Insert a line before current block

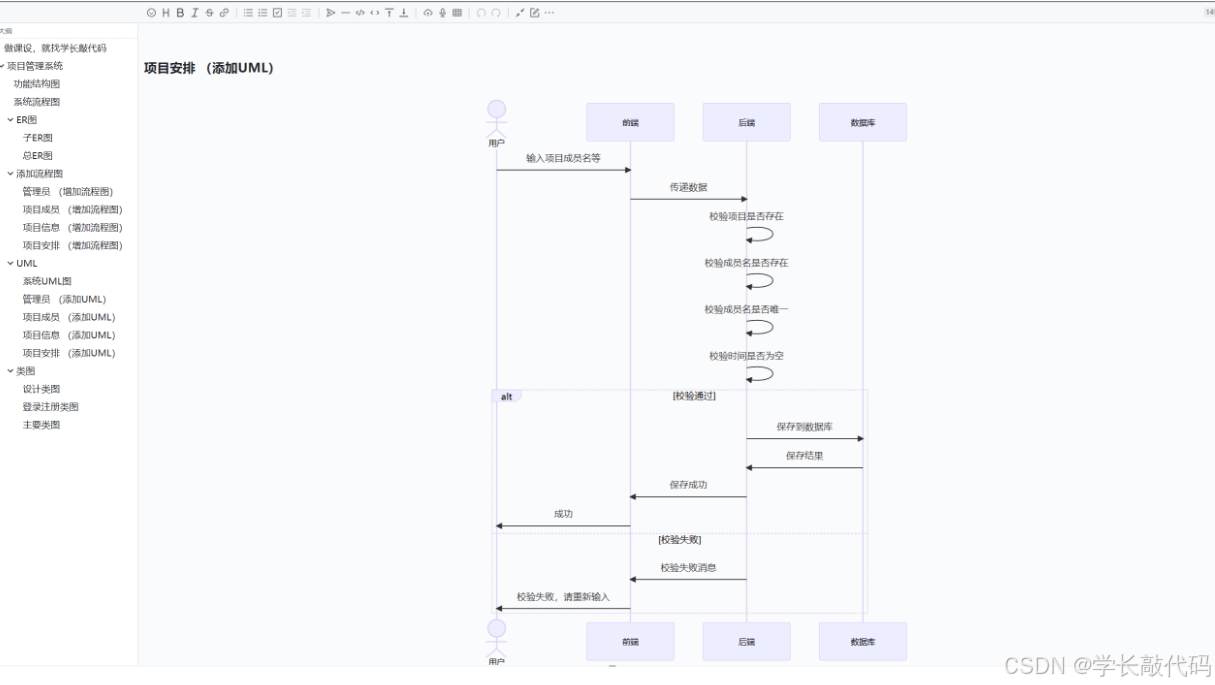(389, 13)
